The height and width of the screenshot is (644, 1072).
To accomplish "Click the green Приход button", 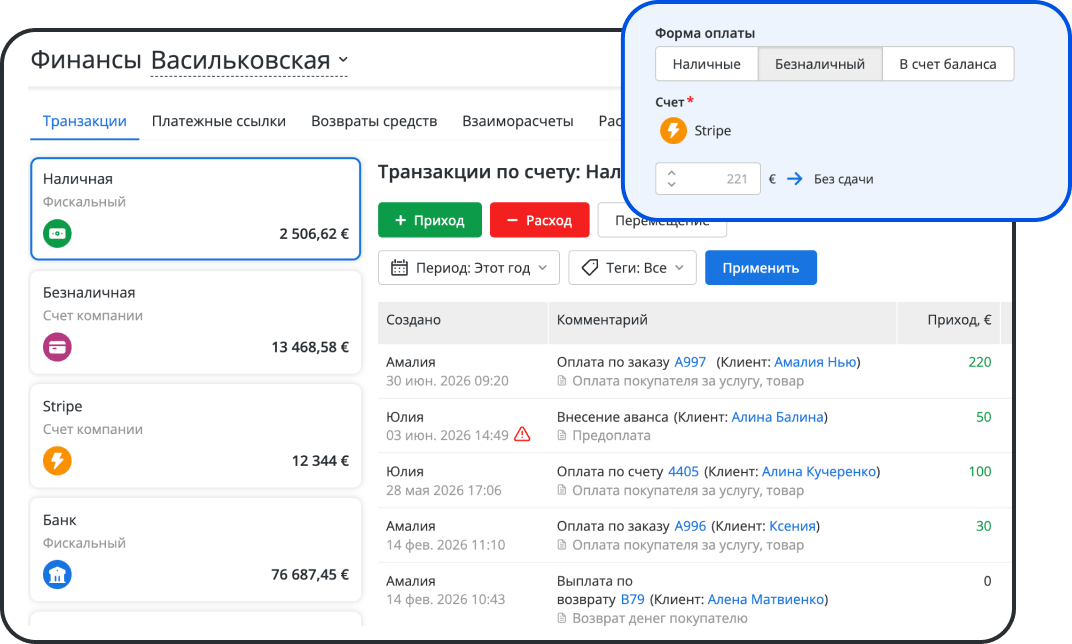I will pos(430,220).
